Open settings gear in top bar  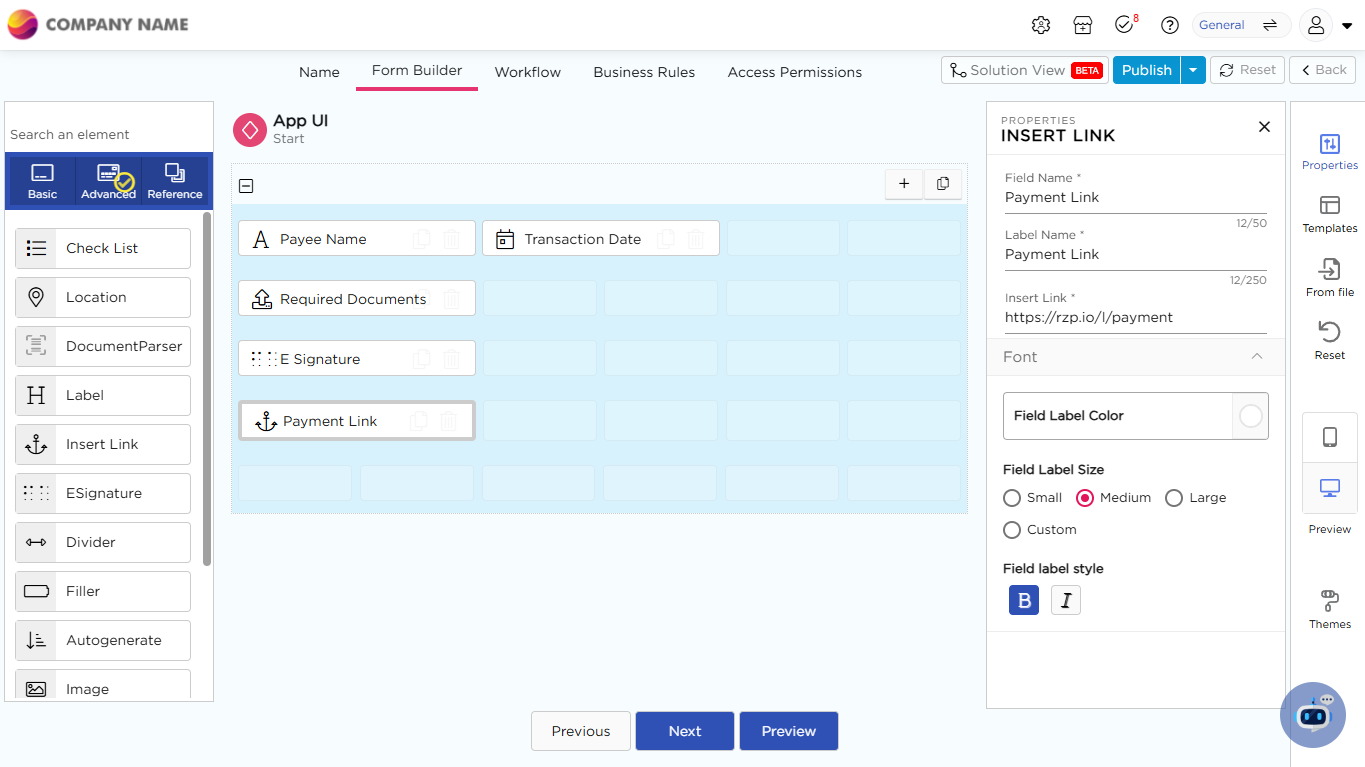(x=1040, y=25)
